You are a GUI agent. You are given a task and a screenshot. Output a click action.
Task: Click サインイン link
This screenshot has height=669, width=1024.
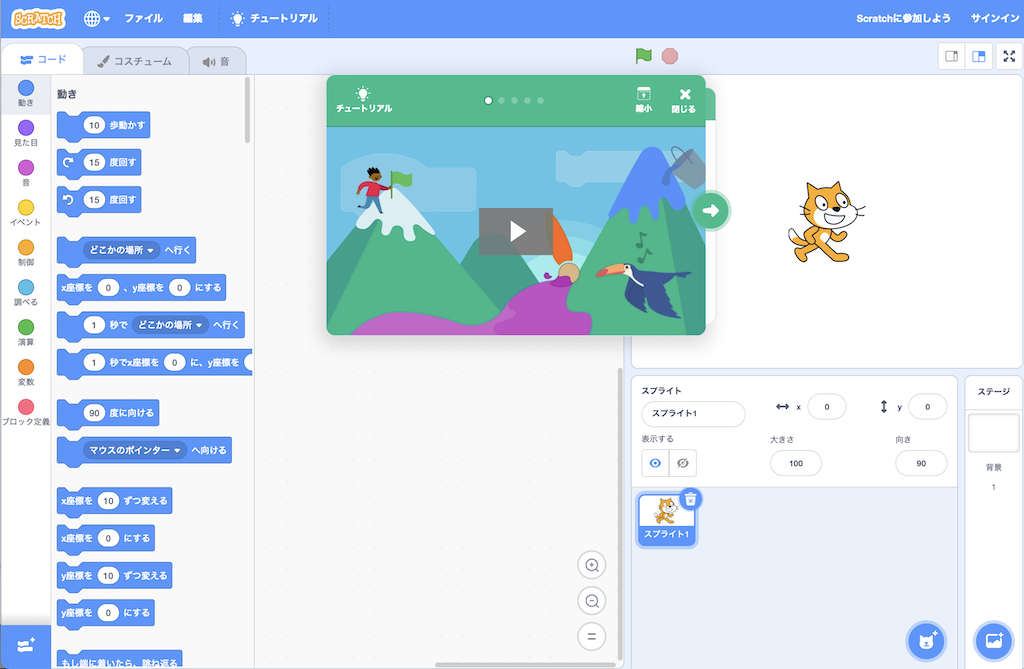point(995,18)
